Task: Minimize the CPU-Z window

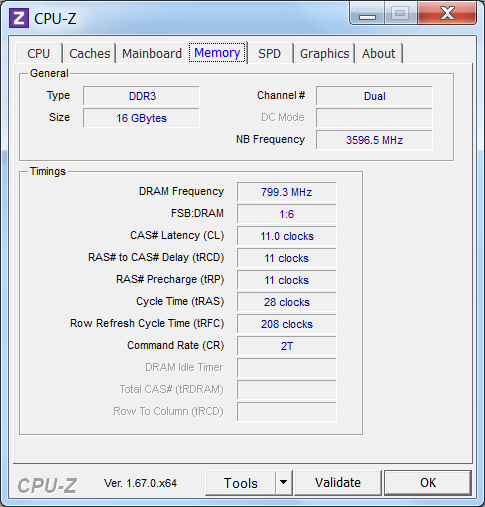Action: coord(367,14)
